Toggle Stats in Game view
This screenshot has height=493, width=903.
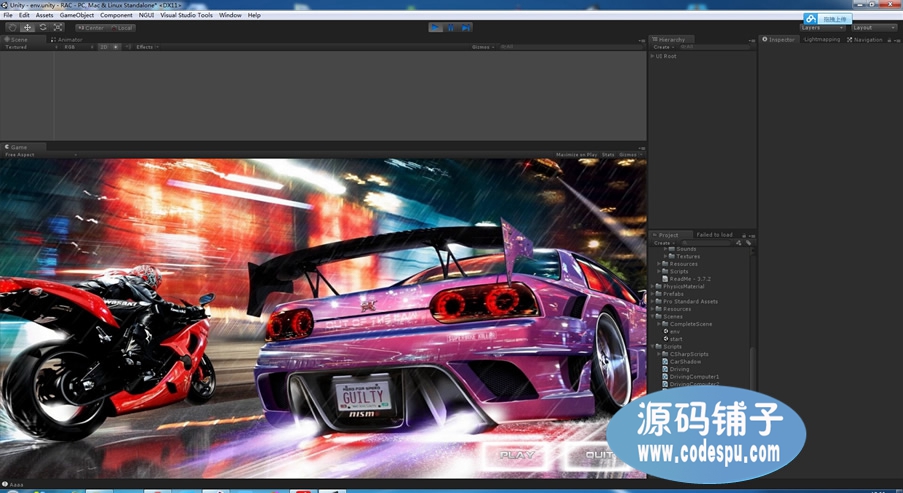pos(608,154)
